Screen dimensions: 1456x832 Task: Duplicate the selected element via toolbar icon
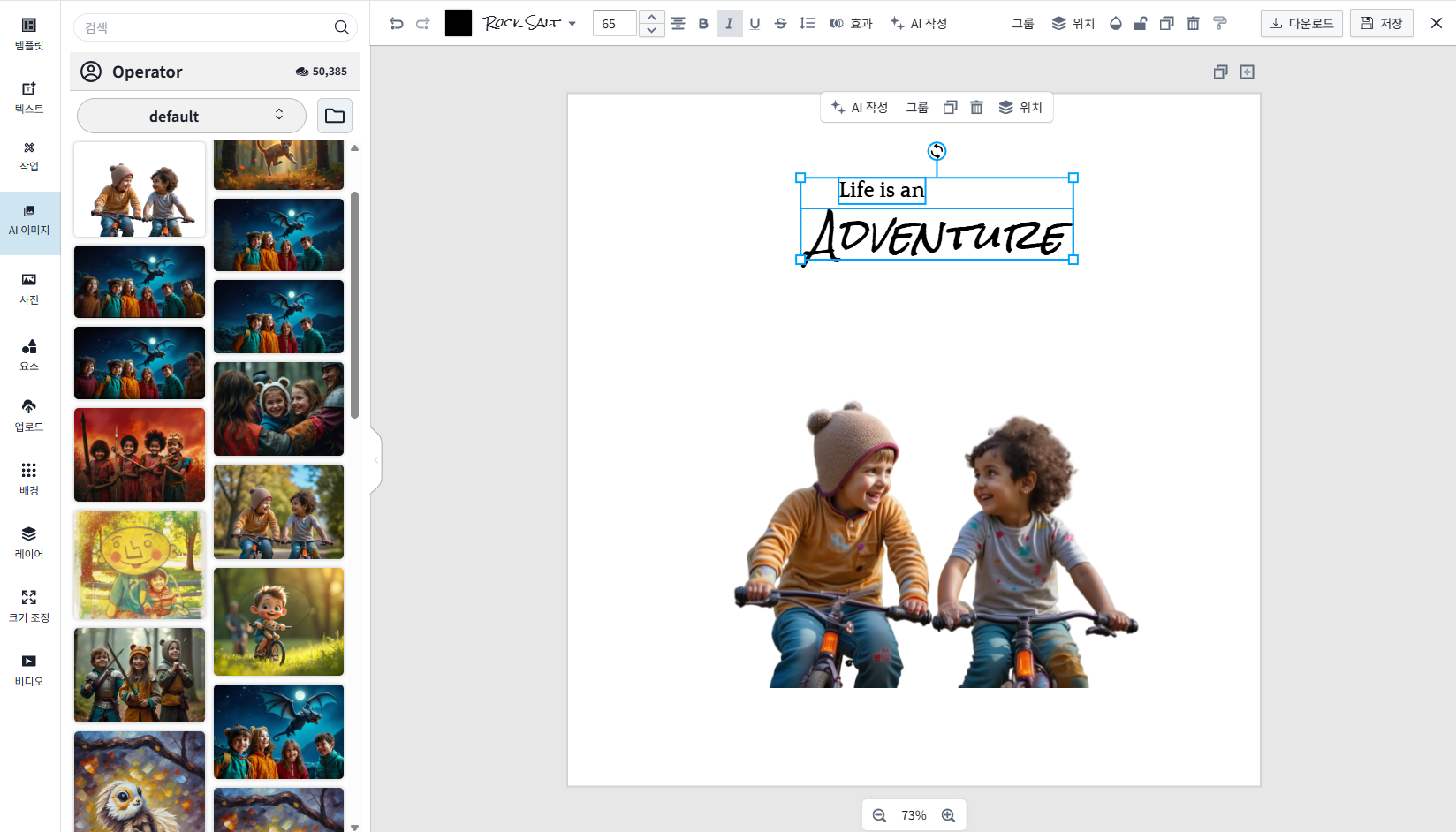point(1166,23)
